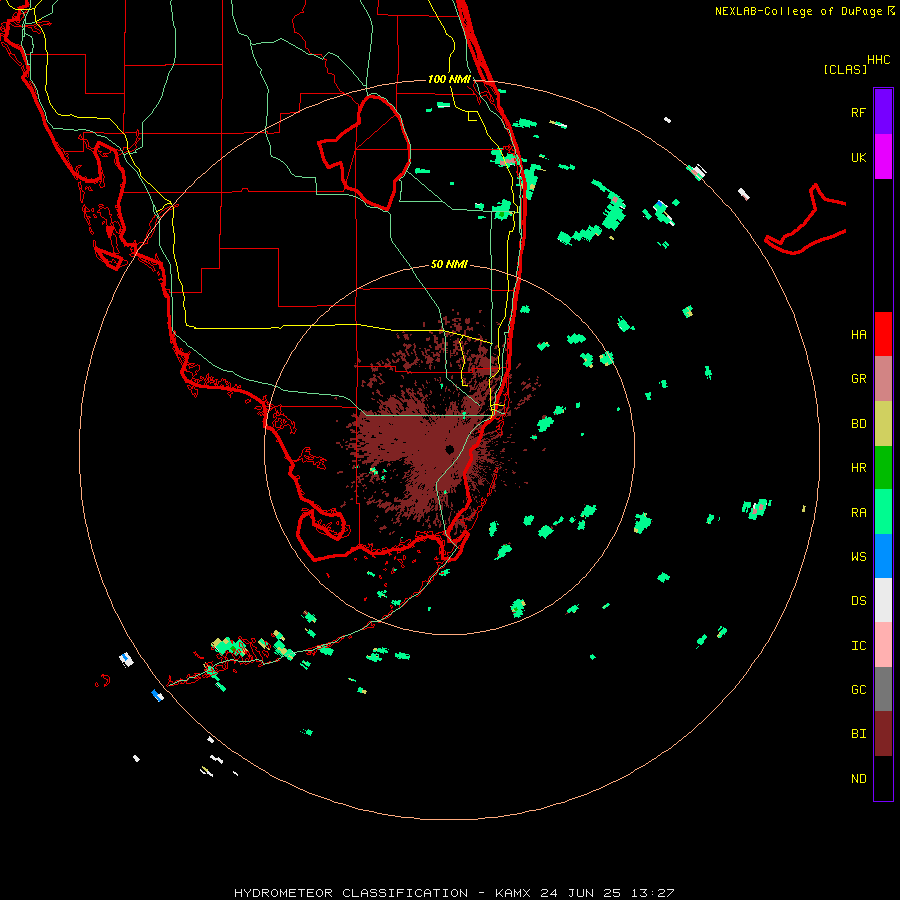This screenshot has width=900, height=900.
Task: Click the black radar site dot
Action: tap(449, 449)
